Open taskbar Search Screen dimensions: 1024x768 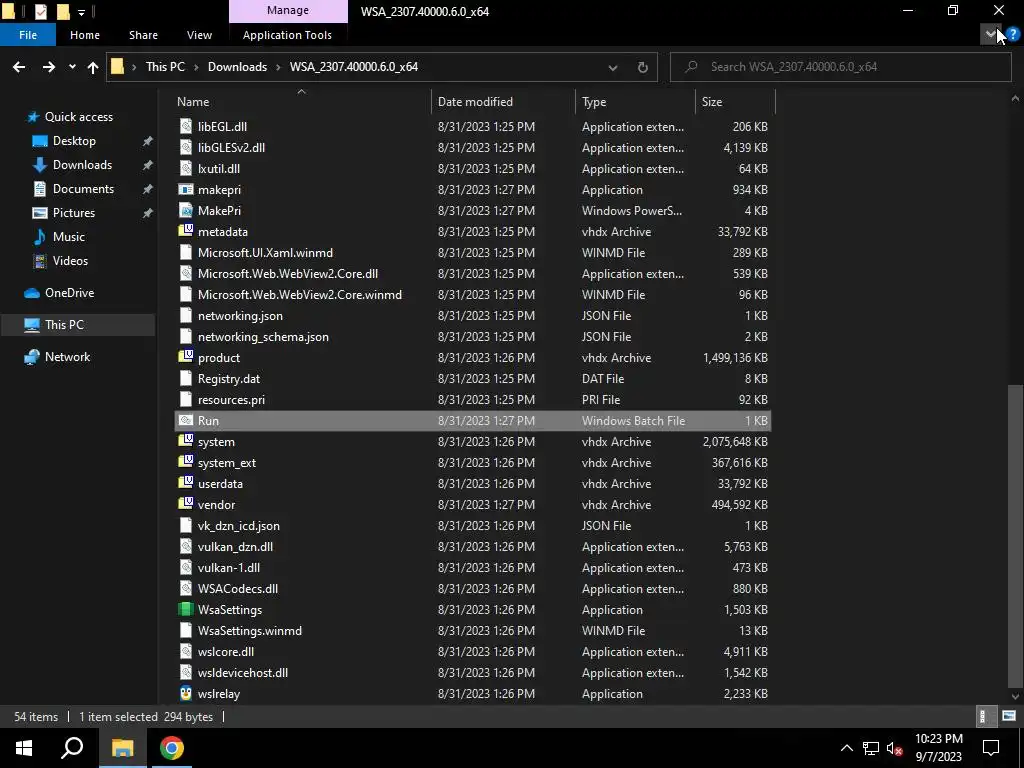click(x=72, y=748)
